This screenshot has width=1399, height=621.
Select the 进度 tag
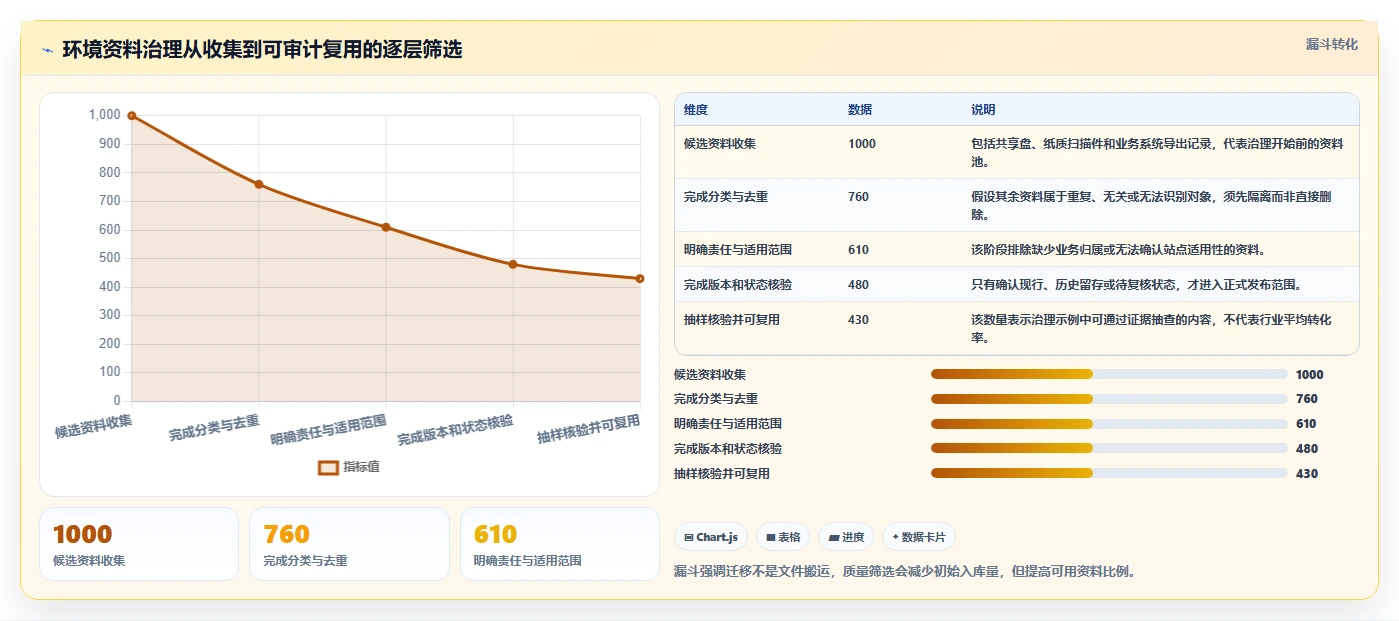pyautogui.click(x=846, y=537)
